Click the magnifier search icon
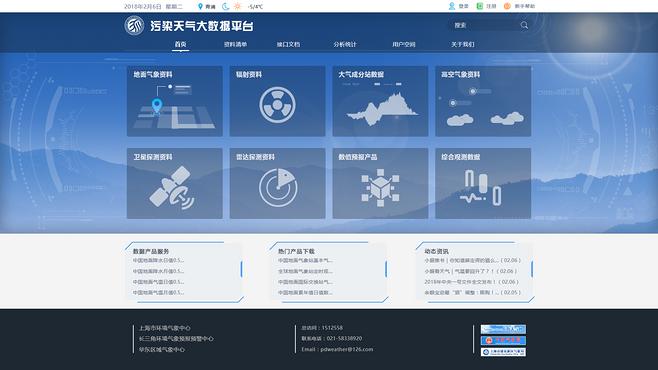 524,25
